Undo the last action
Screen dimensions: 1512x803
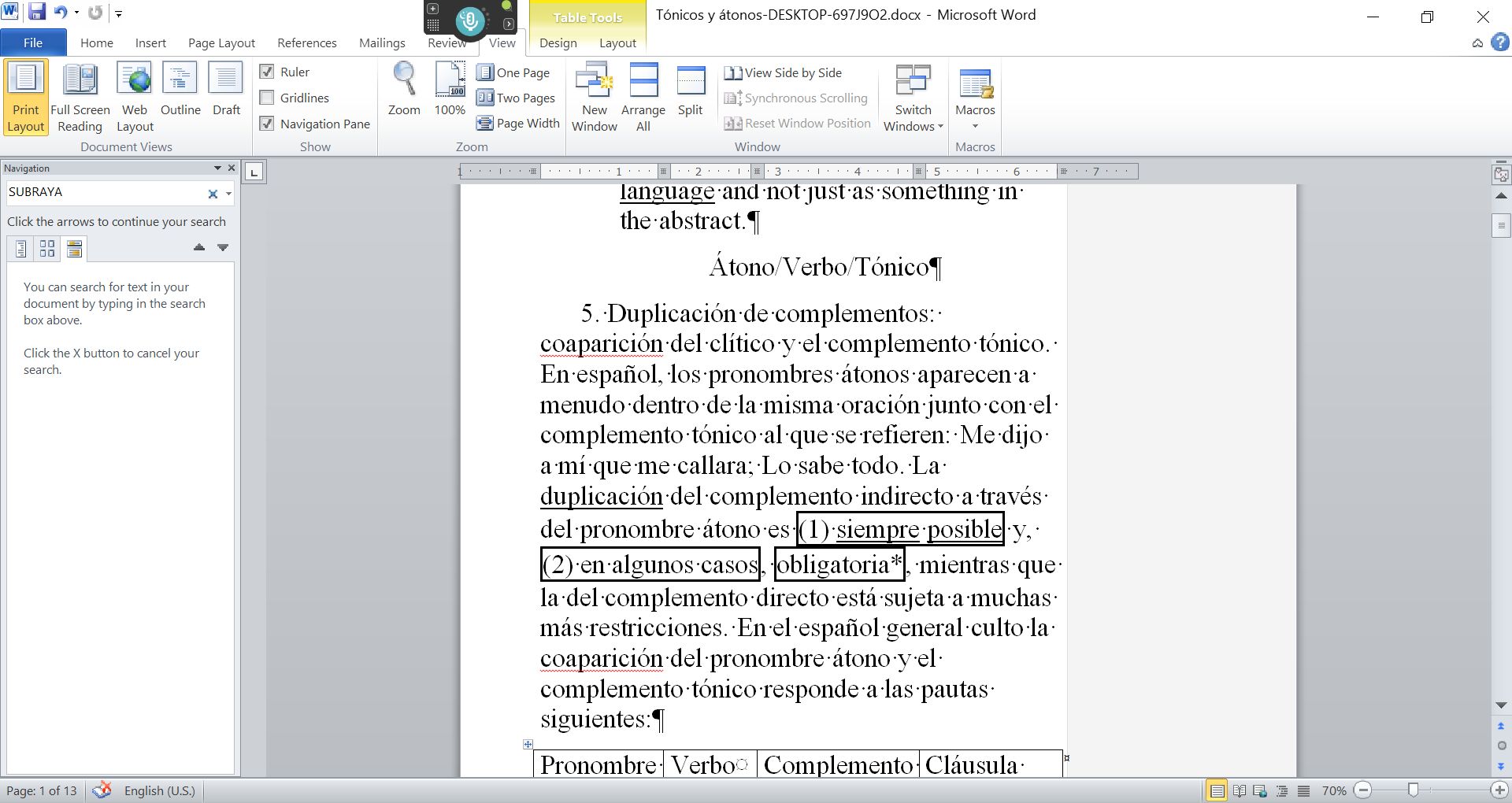click(x=60, y=13)
